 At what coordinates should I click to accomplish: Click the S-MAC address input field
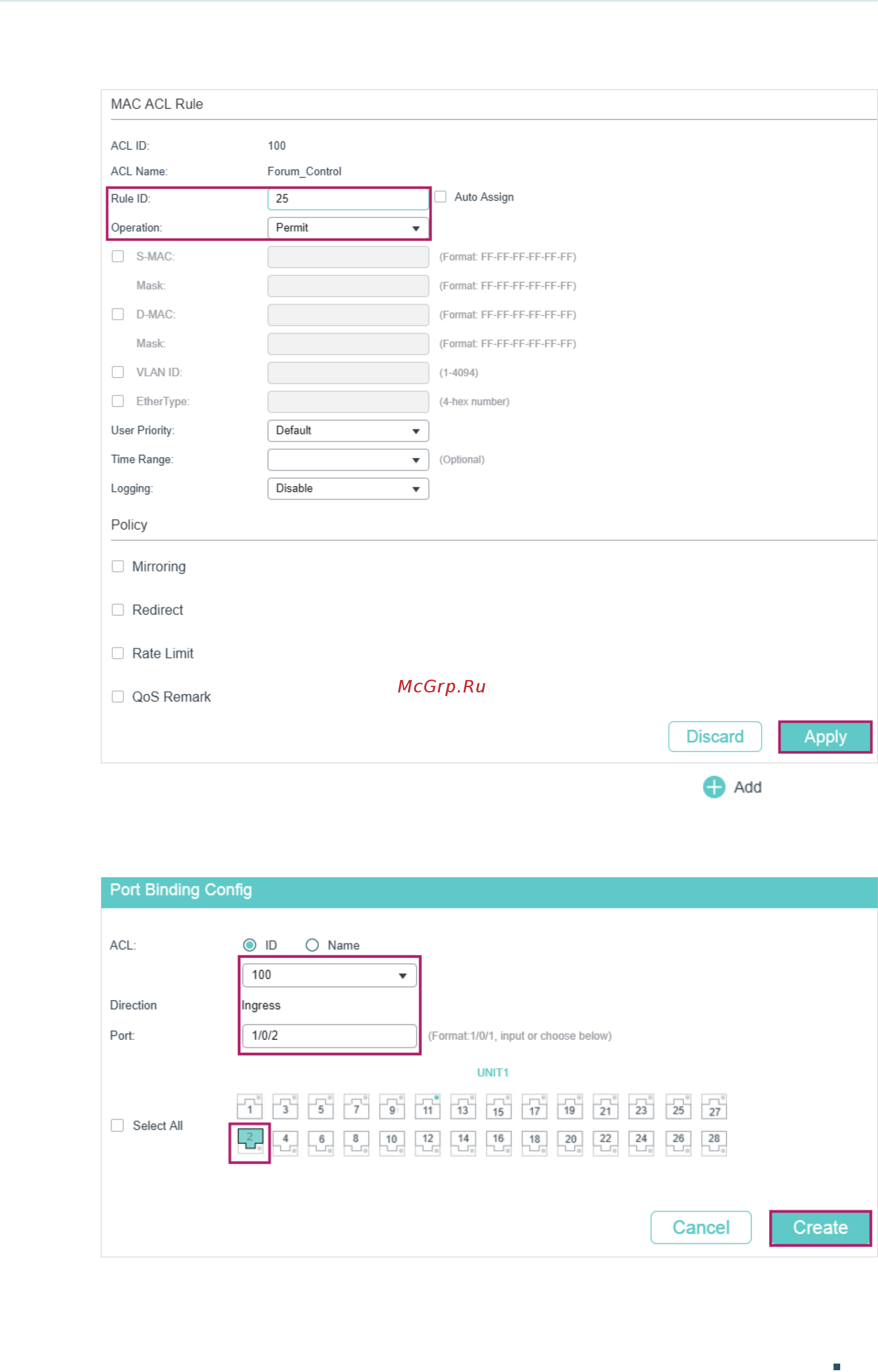[x=348, y=257]
